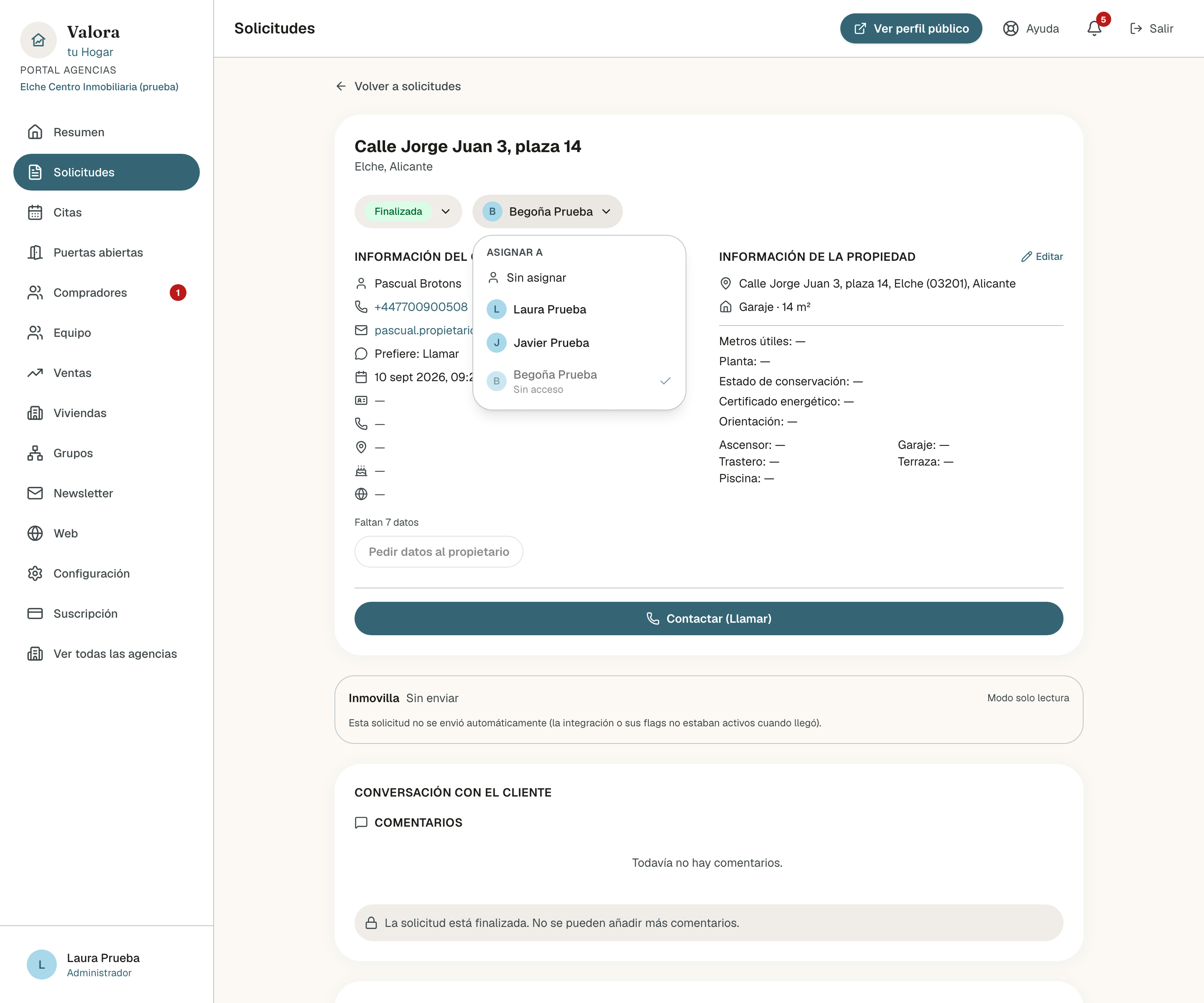Assign the request to Javier Prueba
1204x1003 pixels.
579,343
